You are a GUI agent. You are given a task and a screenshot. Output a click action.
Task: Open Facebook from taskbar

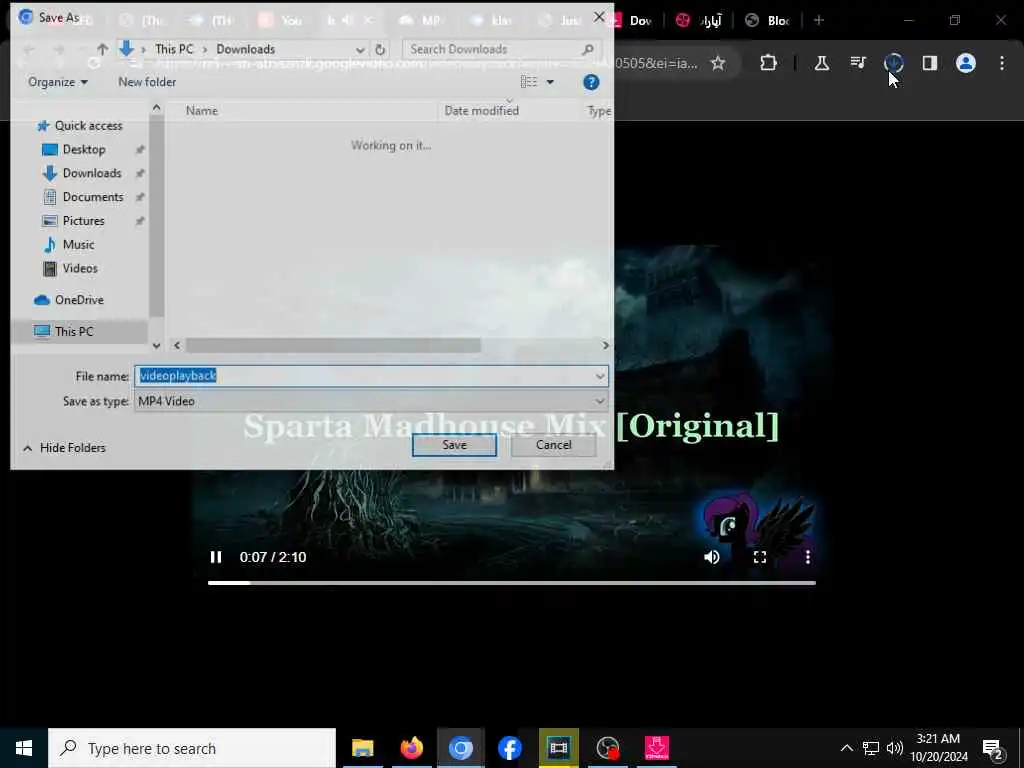click(509, 748)
